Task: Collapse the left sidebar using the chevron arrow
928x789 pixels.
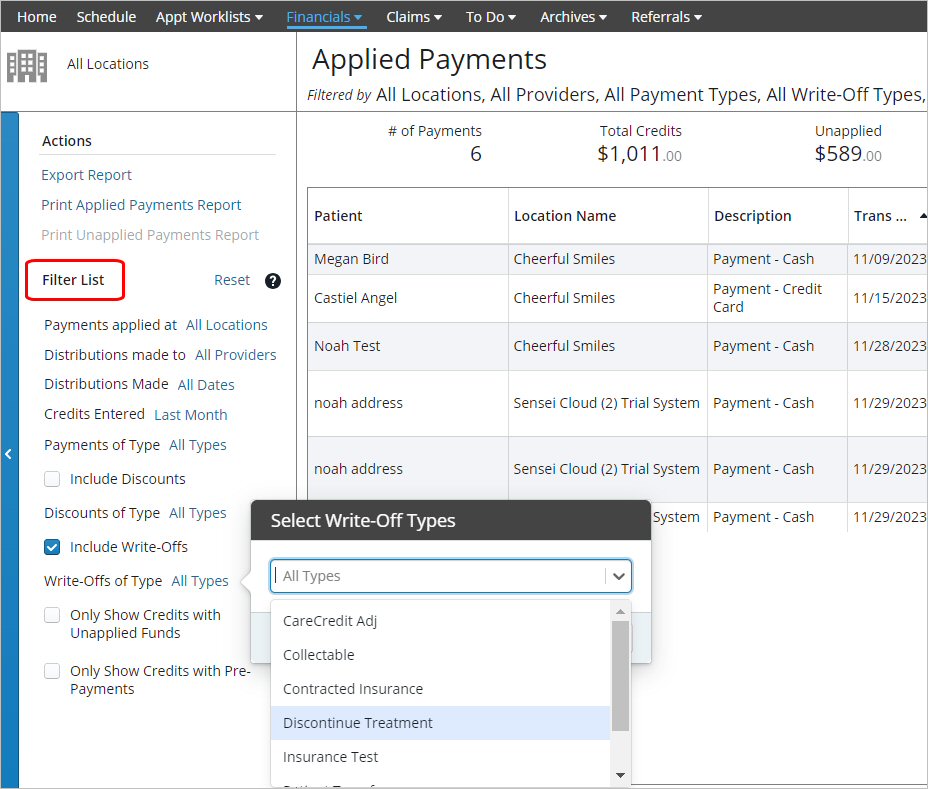Action: click(x=8, y=453)
